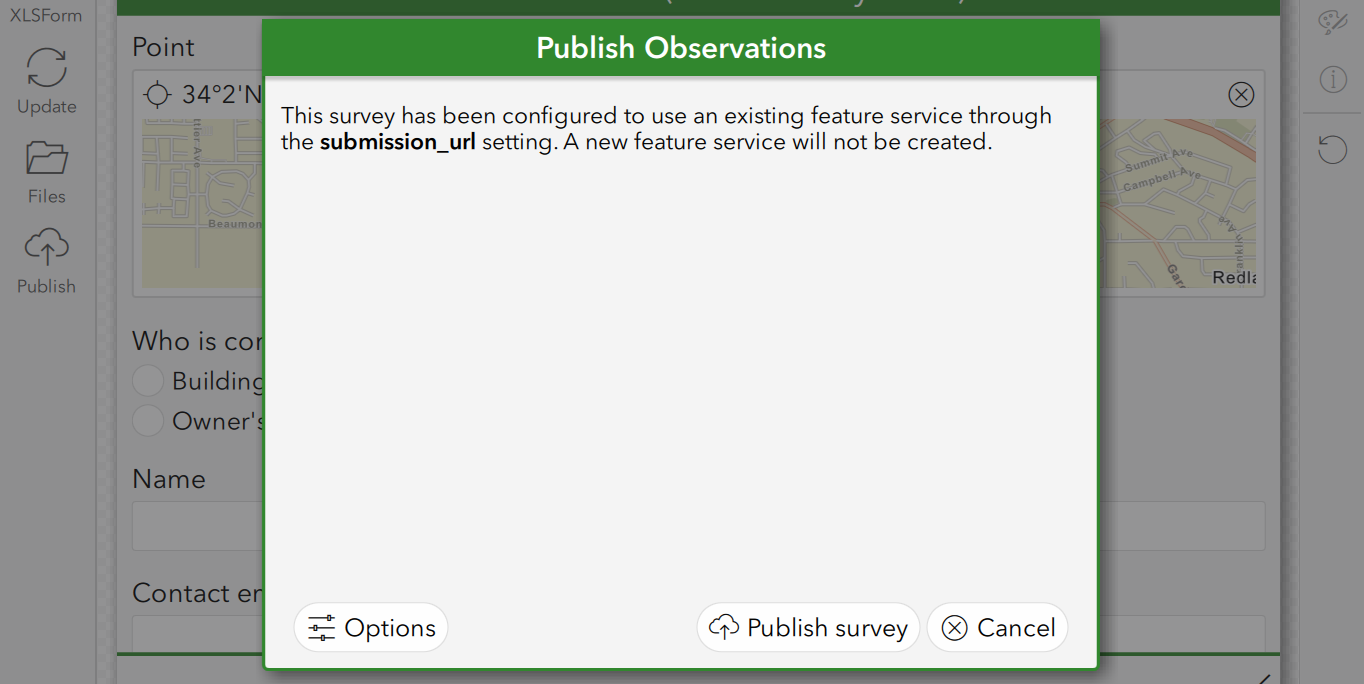Choose the Owner's radio option

coord(148,421)
